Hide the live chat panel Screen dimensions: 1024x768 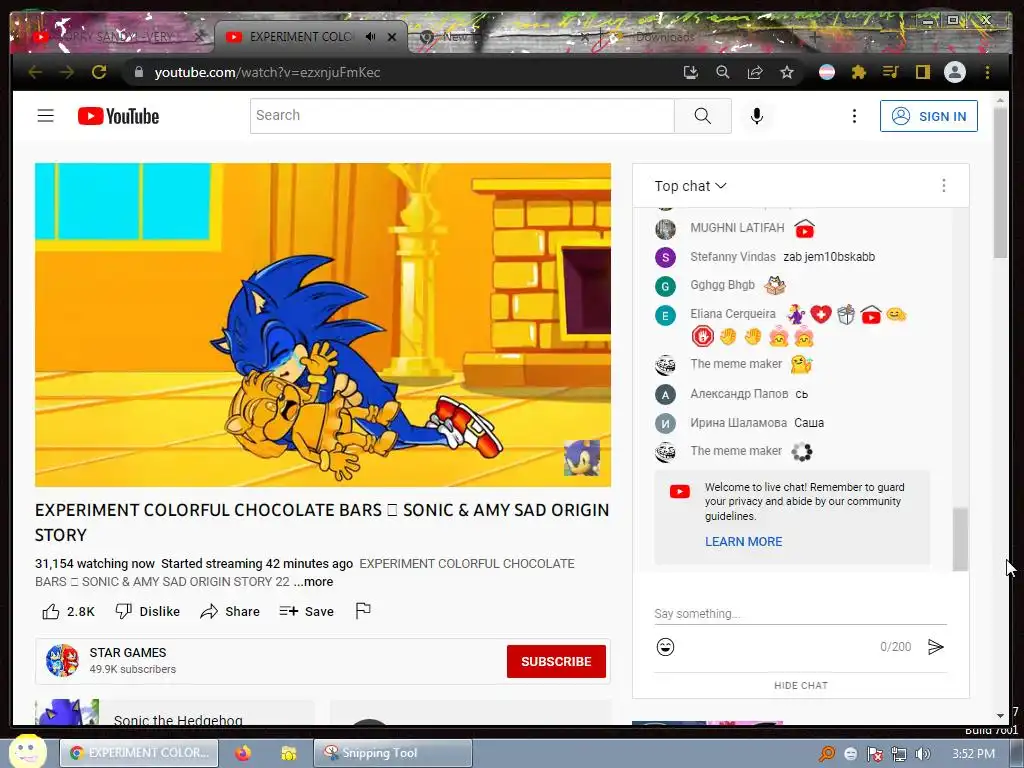[801, 686]
